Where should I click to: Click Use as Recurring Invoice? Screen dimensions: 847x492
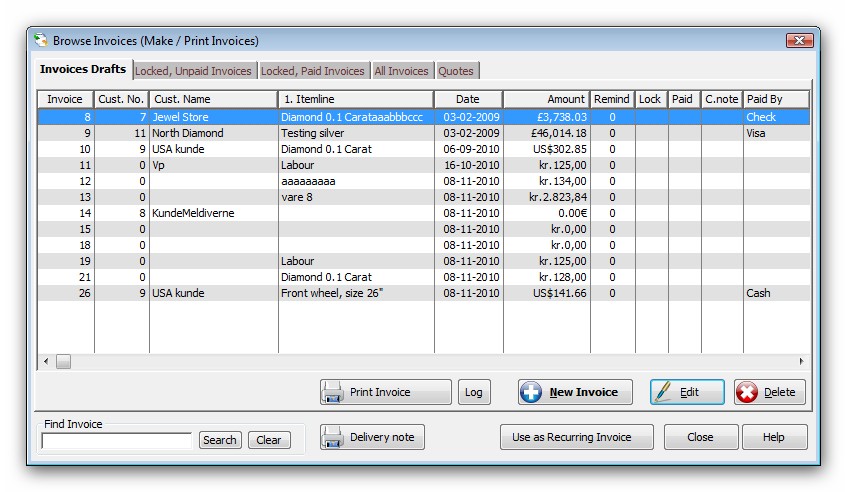[x=576, y=437]
